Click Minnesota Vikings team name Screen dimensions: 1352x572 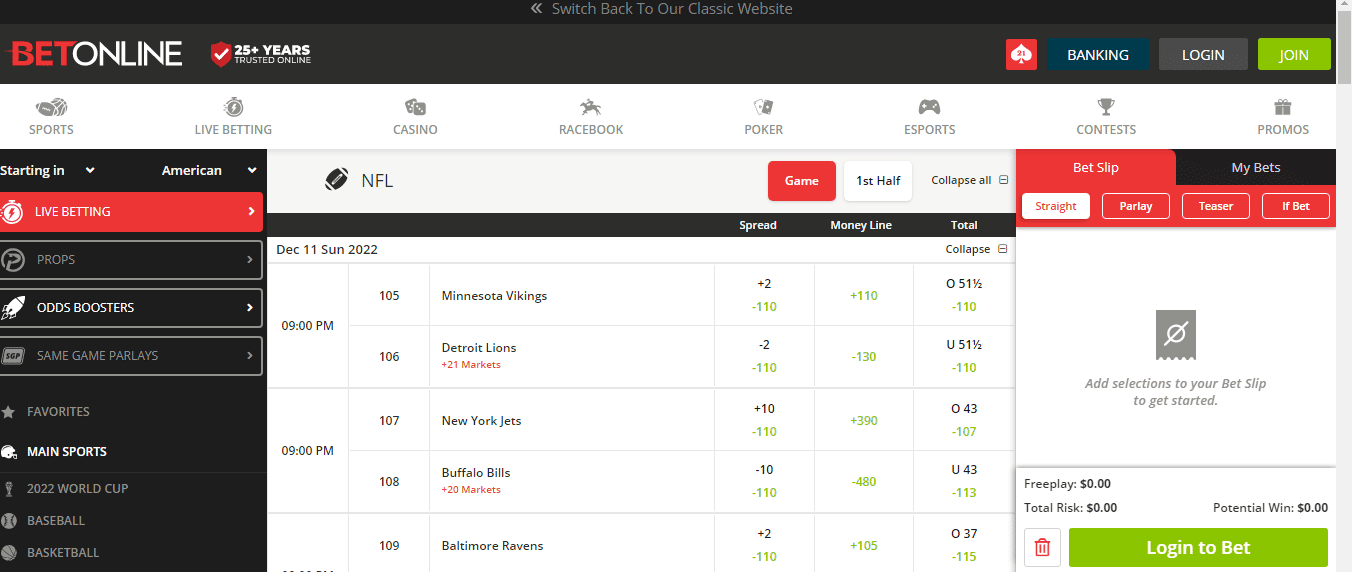pyautogui.click(x=494, y=296)
